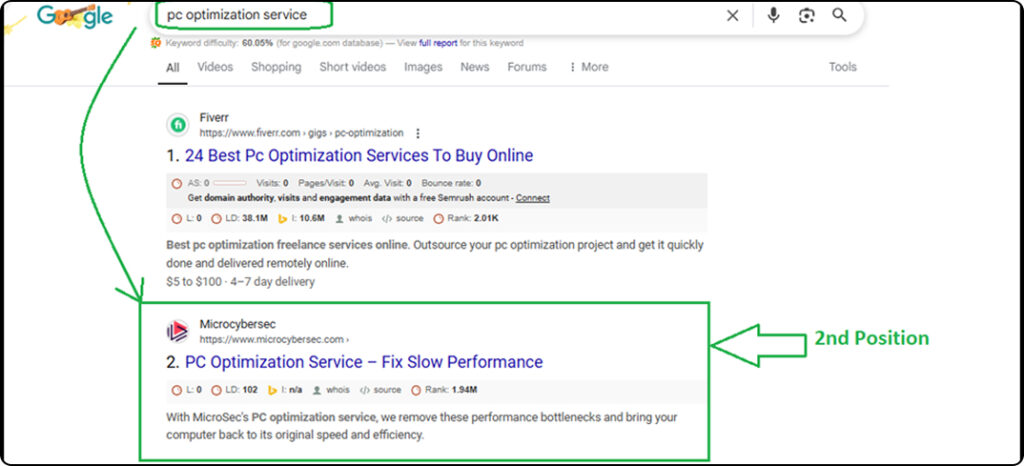1024x466 pixels.
Task: Click the whois icon in Microcybersec row
Action: coord(317,390)
